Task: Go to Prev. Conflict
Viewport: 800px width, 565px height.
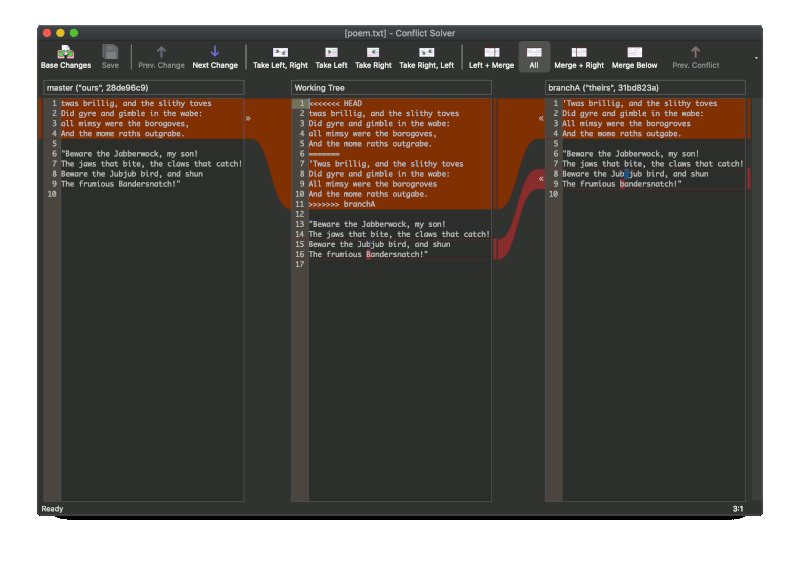Action: pos(695,57)
